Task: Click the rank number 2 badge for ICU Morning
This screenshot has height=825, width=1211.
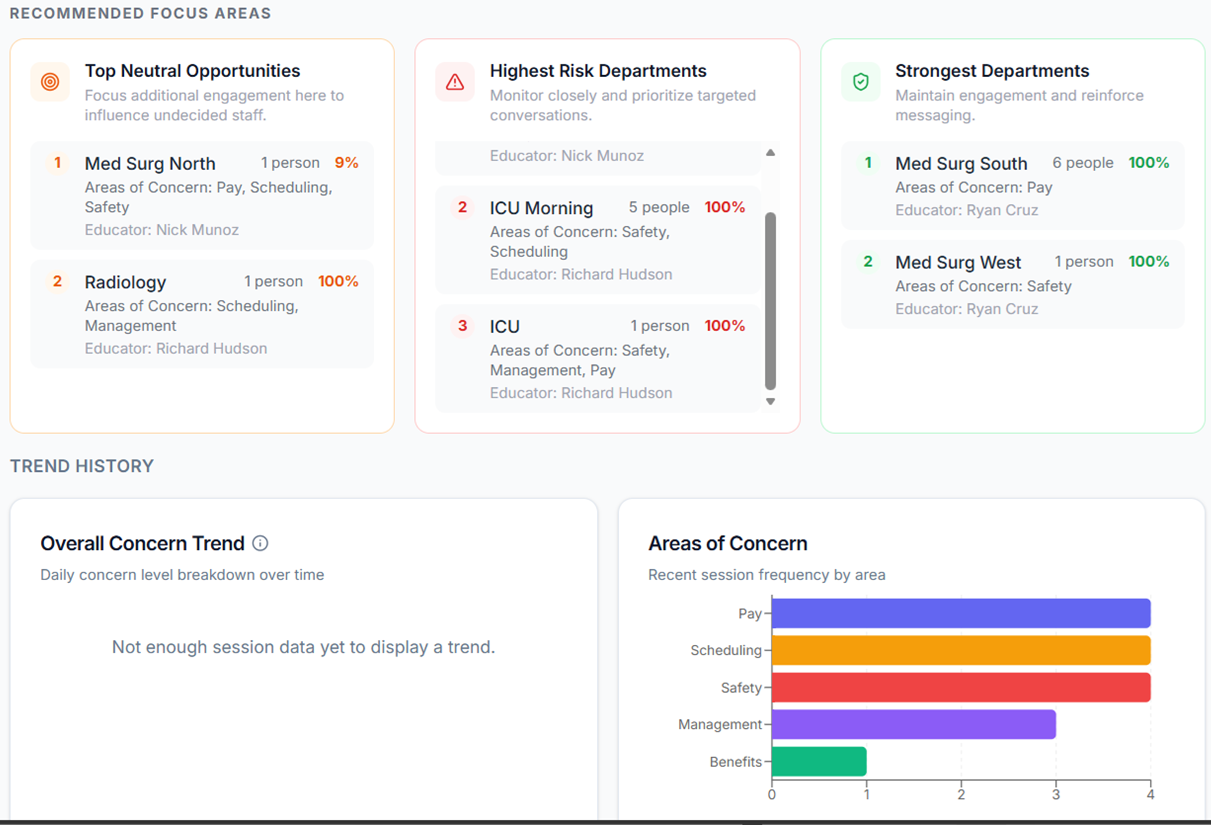Action: [462, 207]
